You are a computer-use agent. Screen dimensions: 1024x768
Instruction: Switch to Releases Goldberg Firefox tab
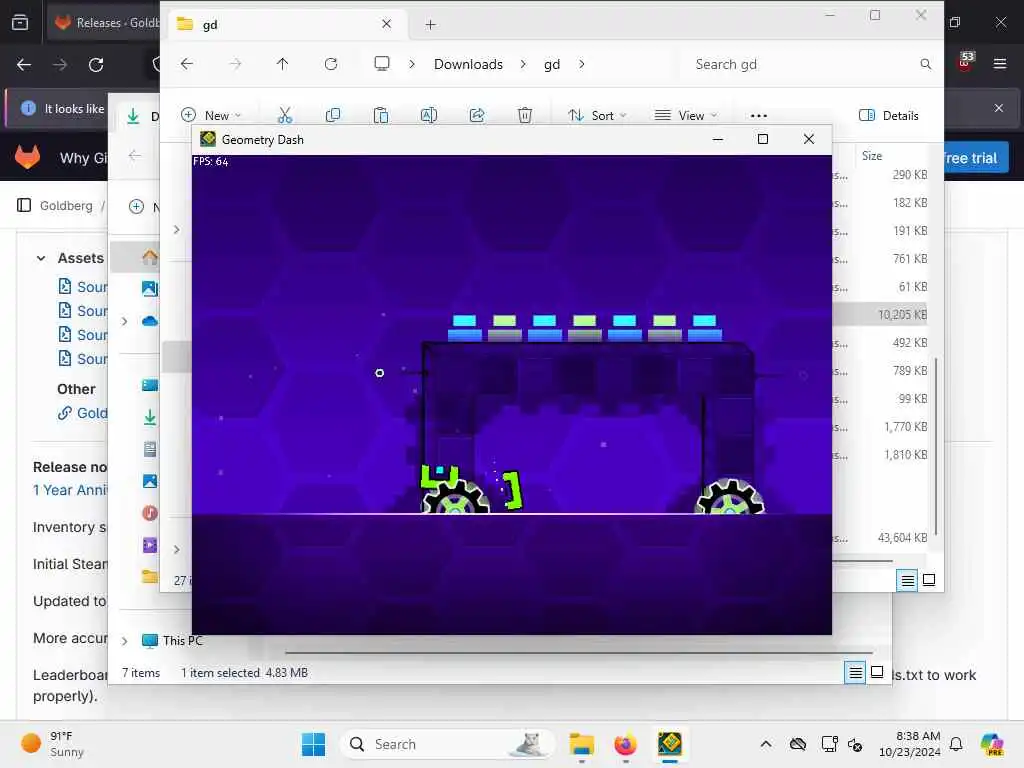pyautogui.click(x=104, y=23)
